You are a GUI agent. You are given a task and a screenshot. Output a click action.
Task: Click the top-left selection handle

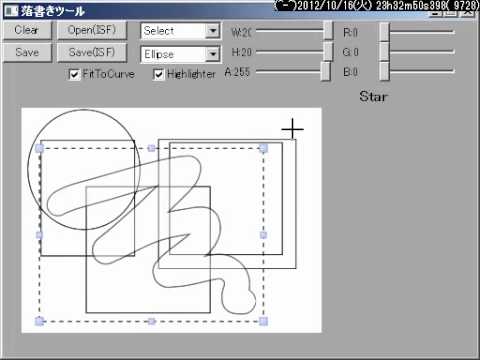(40, 148)
